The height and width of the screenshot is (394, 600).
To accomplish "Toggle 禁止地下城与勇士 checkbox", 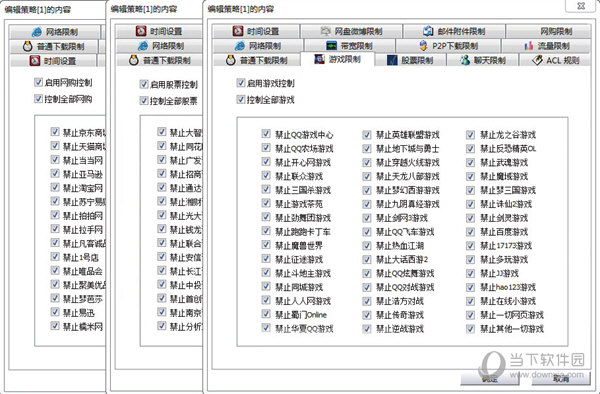I will tap(367, 148).
